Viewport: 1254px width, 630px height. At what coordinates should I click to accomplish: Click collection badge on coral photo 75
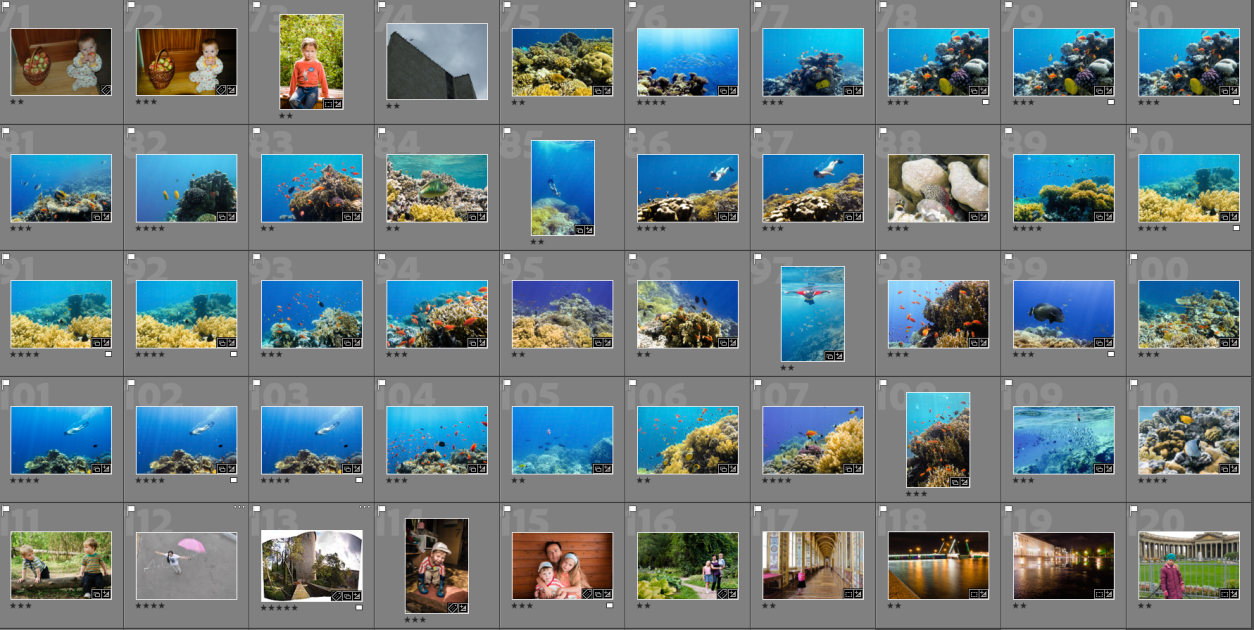[597, 90]
